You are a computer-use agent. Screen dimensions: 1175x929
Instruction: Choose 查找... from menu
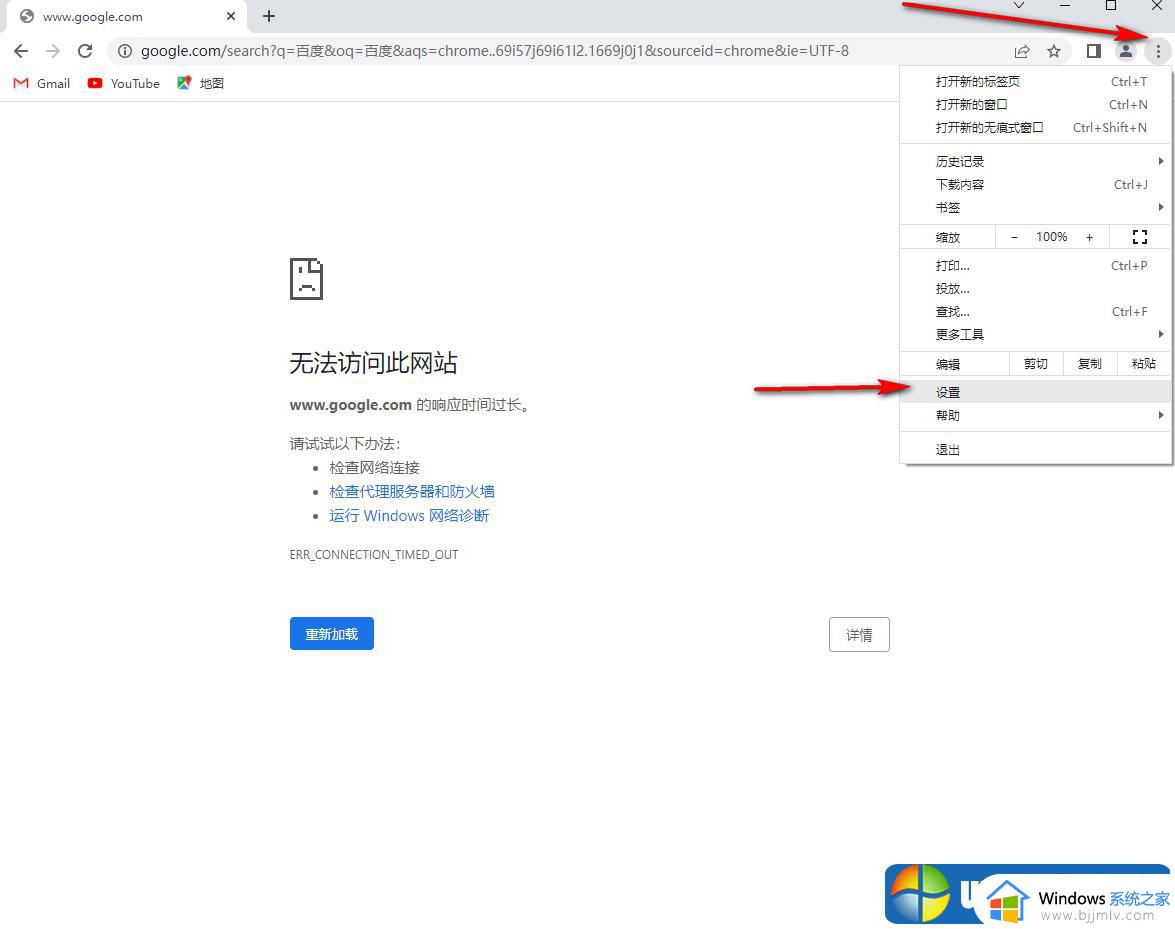1036,312
